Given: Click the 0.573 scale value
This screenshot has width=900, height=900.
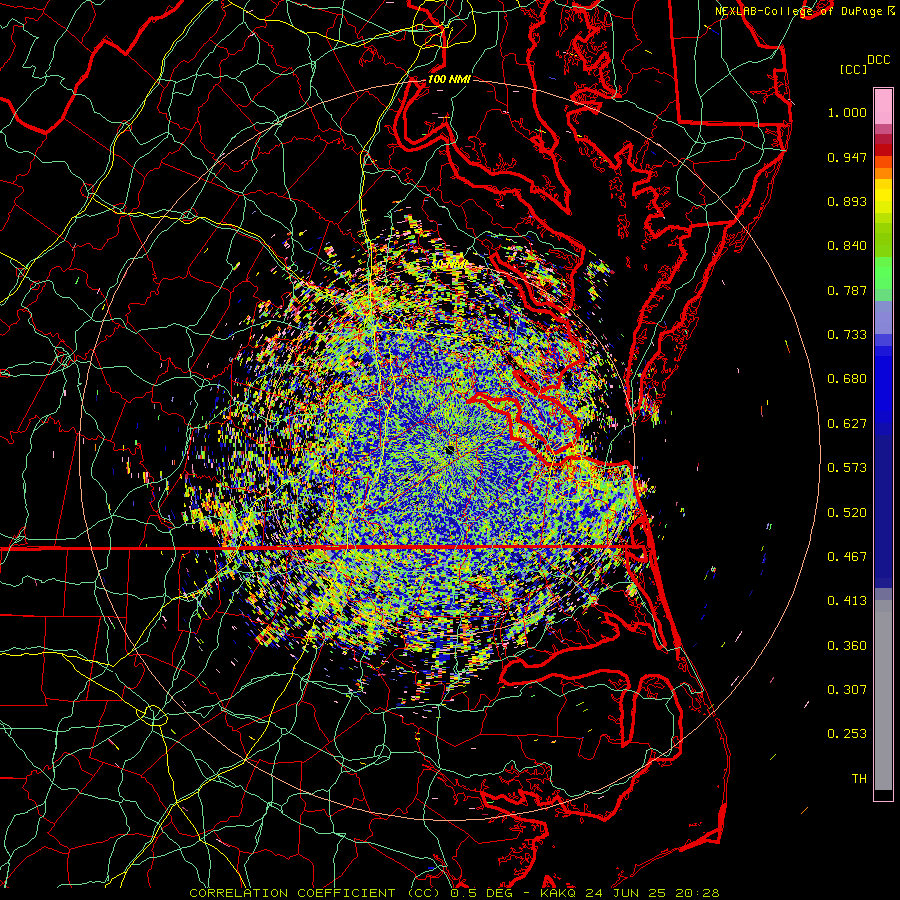Looking at the screenshot, I should click(x=847, y=468).
